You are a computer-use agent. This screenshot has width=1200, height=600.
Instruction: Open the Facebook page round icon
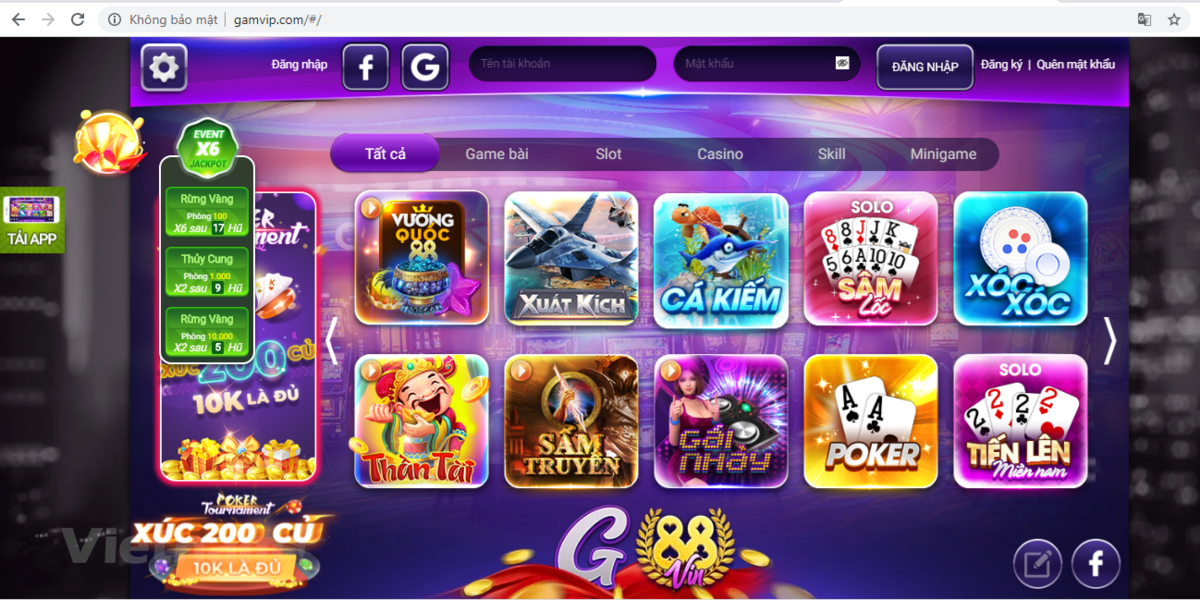(1096, 564)
